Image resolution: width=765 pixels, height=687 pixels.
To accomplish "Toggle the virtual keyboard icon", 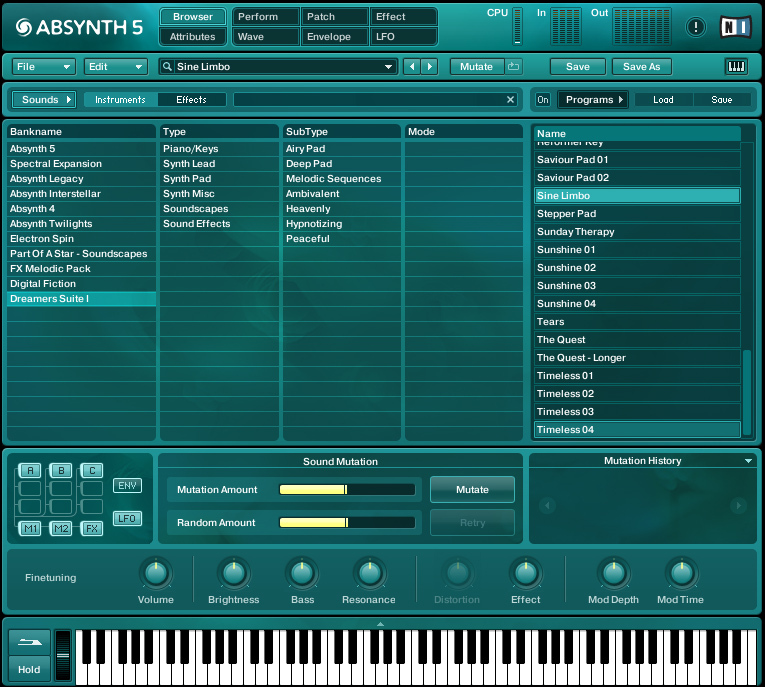I will (736, 66).
